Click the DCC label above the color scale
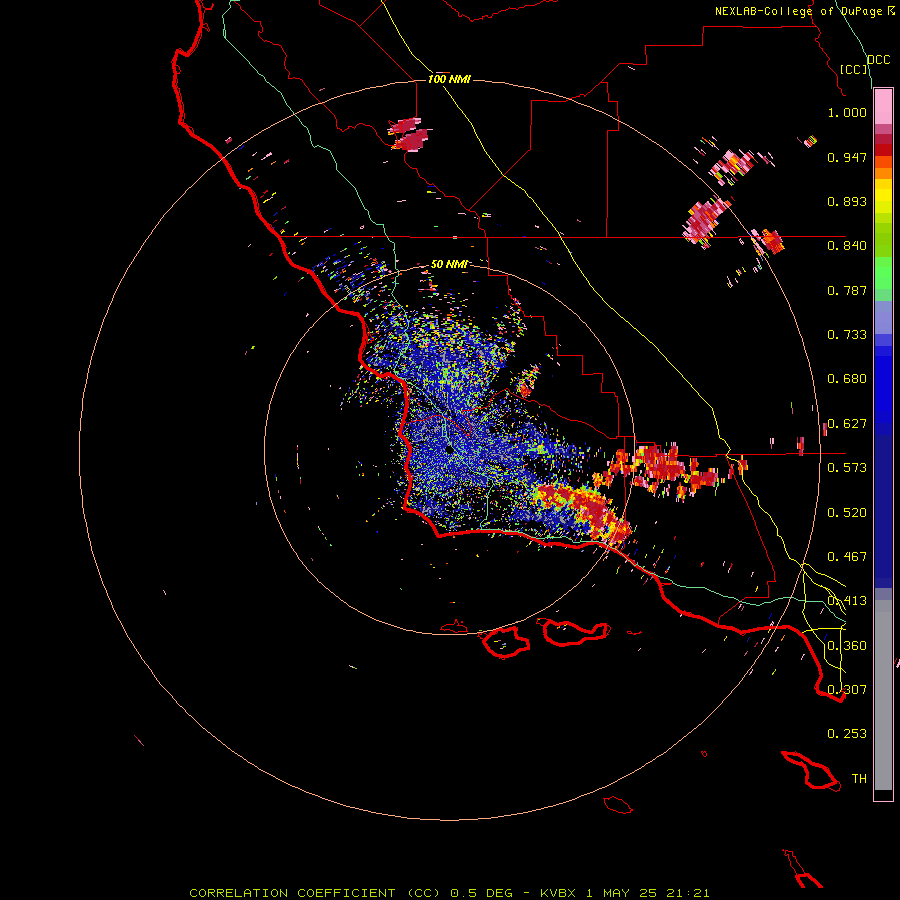This screenshot has width=900, height=900. pos(879,60)
